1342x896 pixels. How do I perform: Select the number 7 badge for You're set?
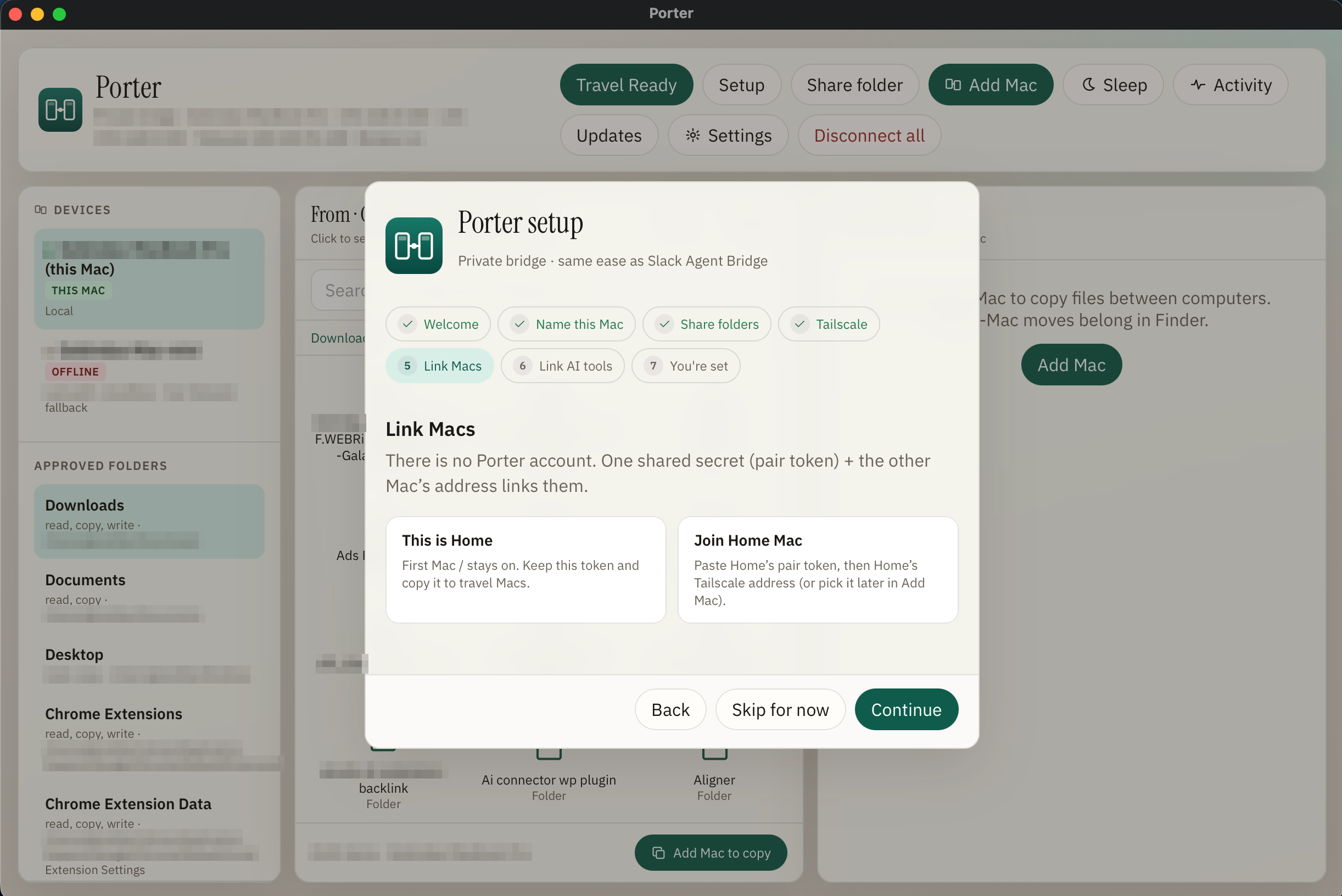coord(653,366)
